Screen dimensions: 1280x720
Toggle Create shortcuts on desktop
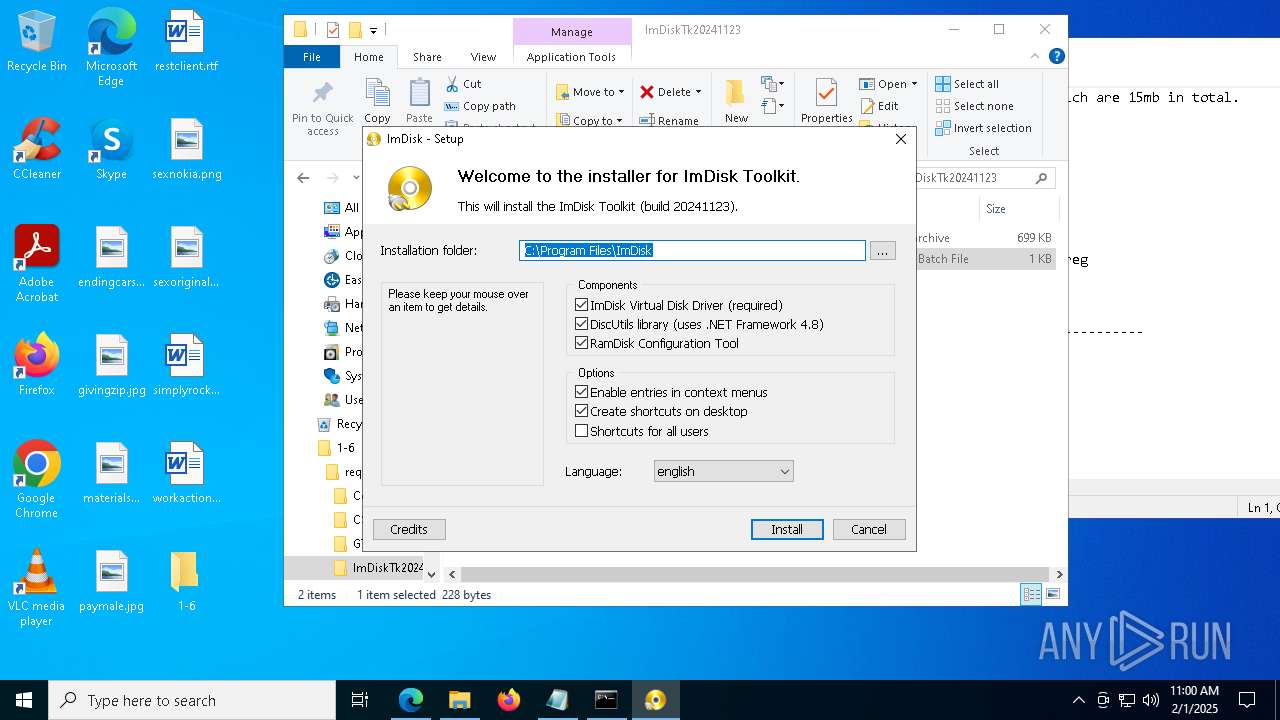pyautogui.click(x=581, y=411)
